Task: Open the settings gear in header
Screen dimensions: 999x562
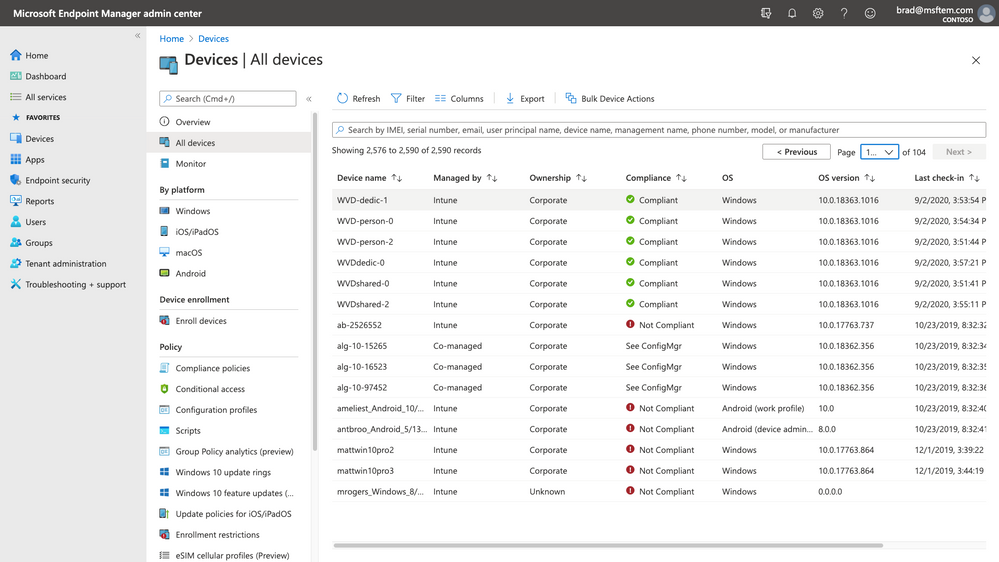Action: click(818, 14)
